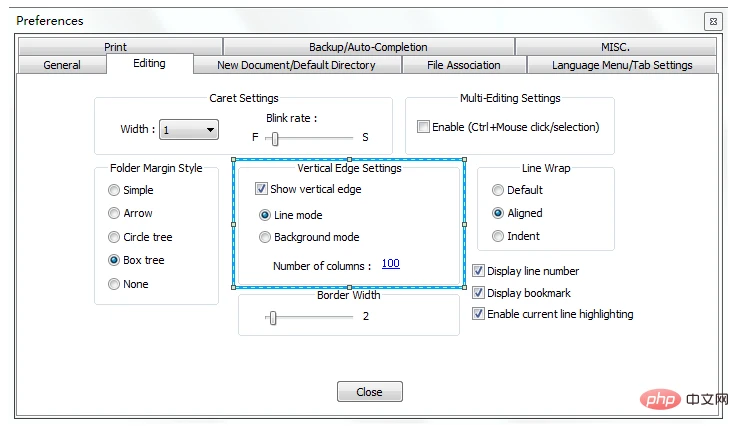Toggle Show vertical edge checkbox
Image resolution: width=739 pixels, height=432 pixels.
click(262, 189)
